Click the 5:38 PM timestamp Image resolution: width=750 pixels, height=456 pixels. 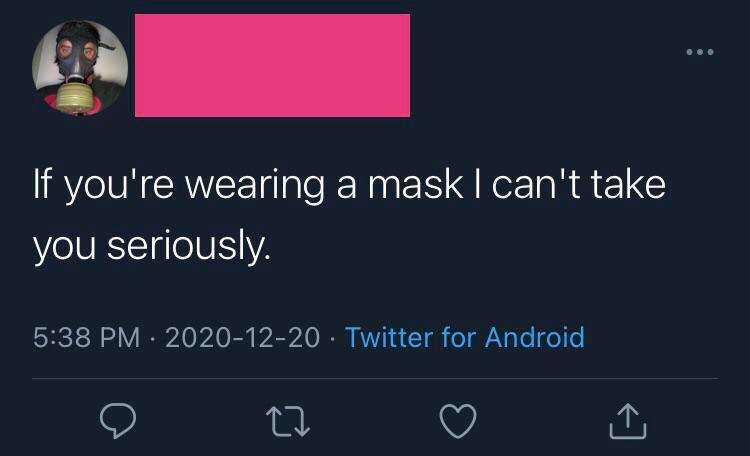(x=87, y=337)
